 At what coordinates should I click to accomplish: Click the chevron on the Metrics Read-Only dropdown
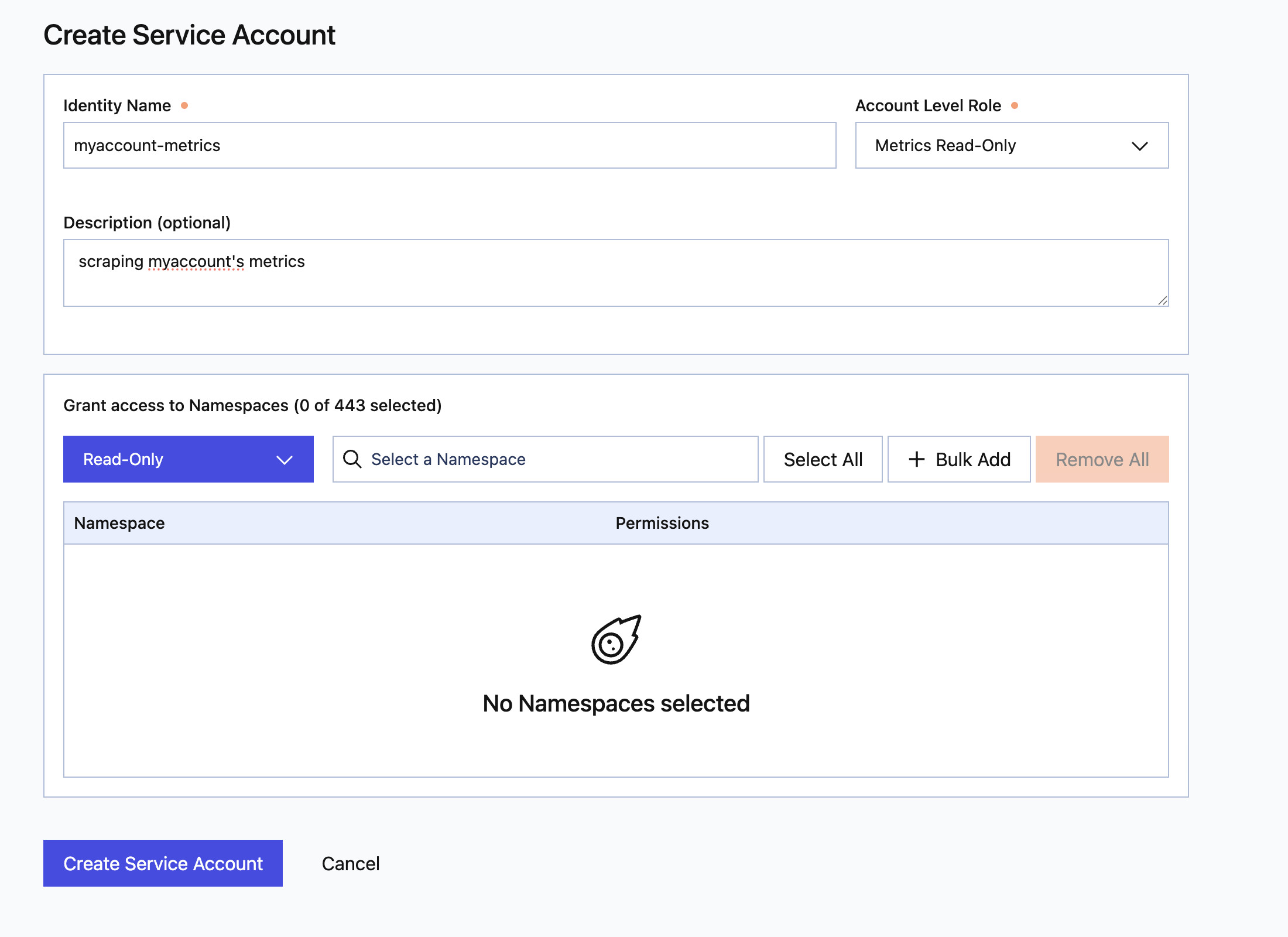tap(1140, 146)
